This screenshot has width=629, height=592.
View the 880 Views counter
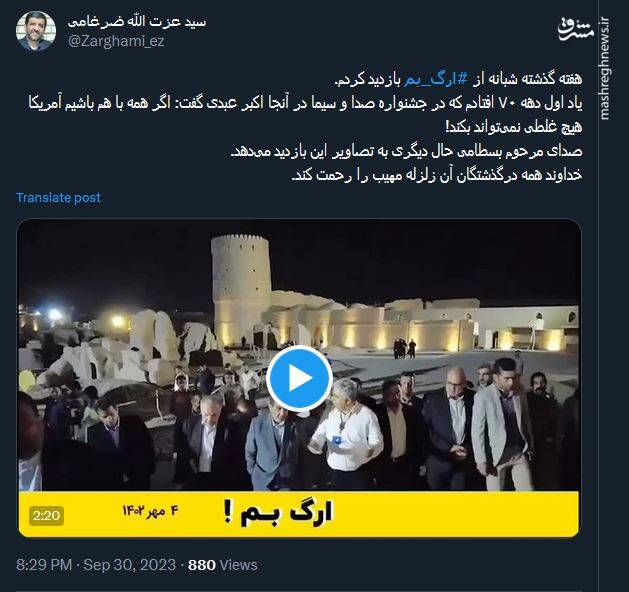point(223,565)
